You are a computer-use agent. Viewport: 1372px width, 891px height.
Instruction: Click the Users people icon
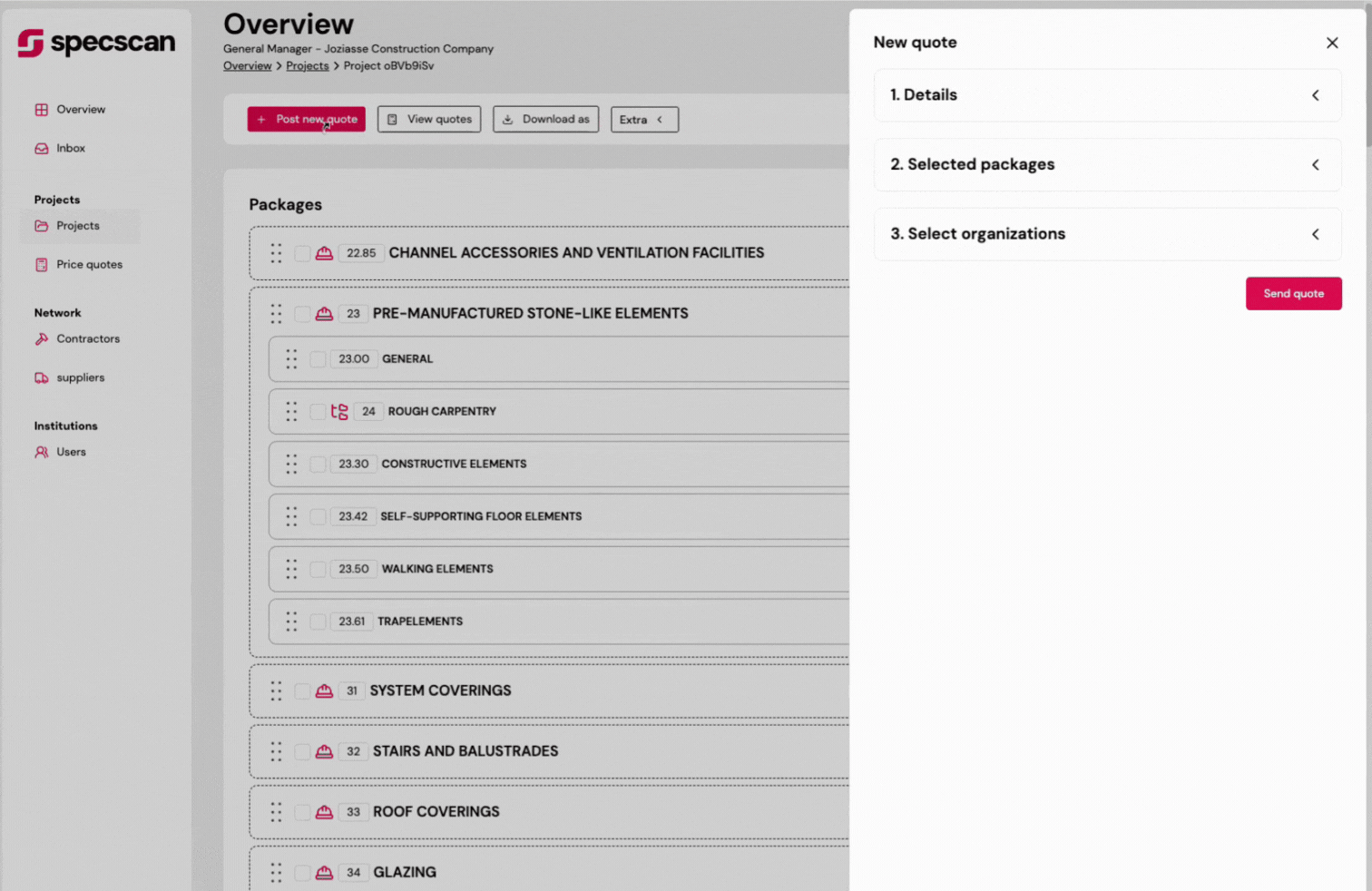tap(42, 452)
